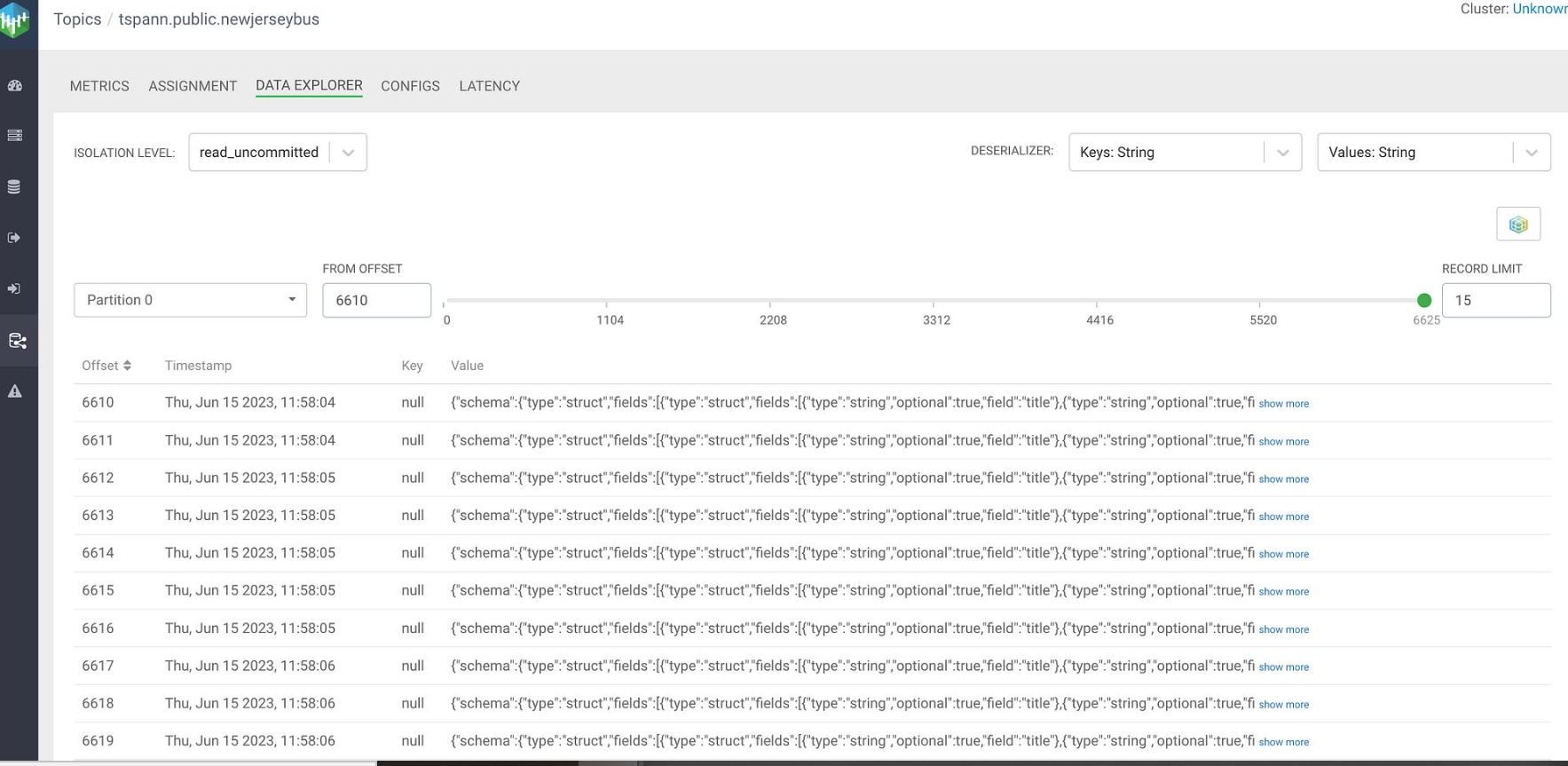Click show more for offset 6619
This screenshot has width=1568, height=766.
click(x=1283, y=742)
